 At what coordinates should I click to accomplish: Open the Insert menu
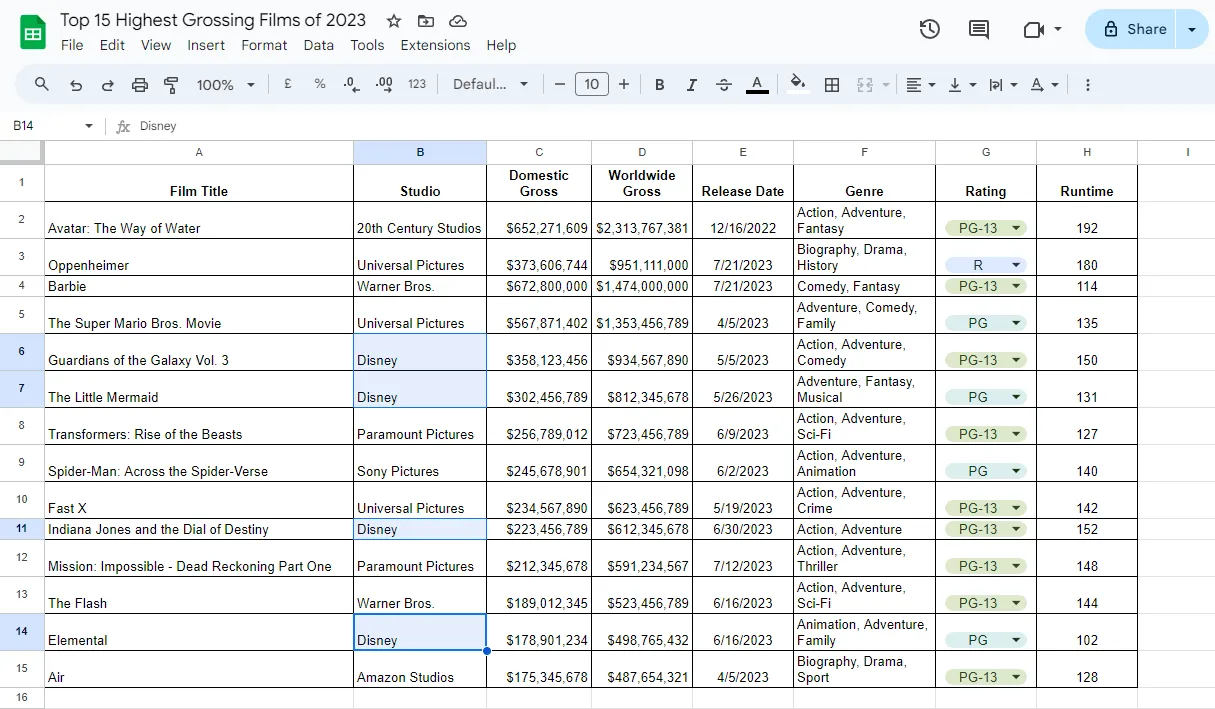206,45
